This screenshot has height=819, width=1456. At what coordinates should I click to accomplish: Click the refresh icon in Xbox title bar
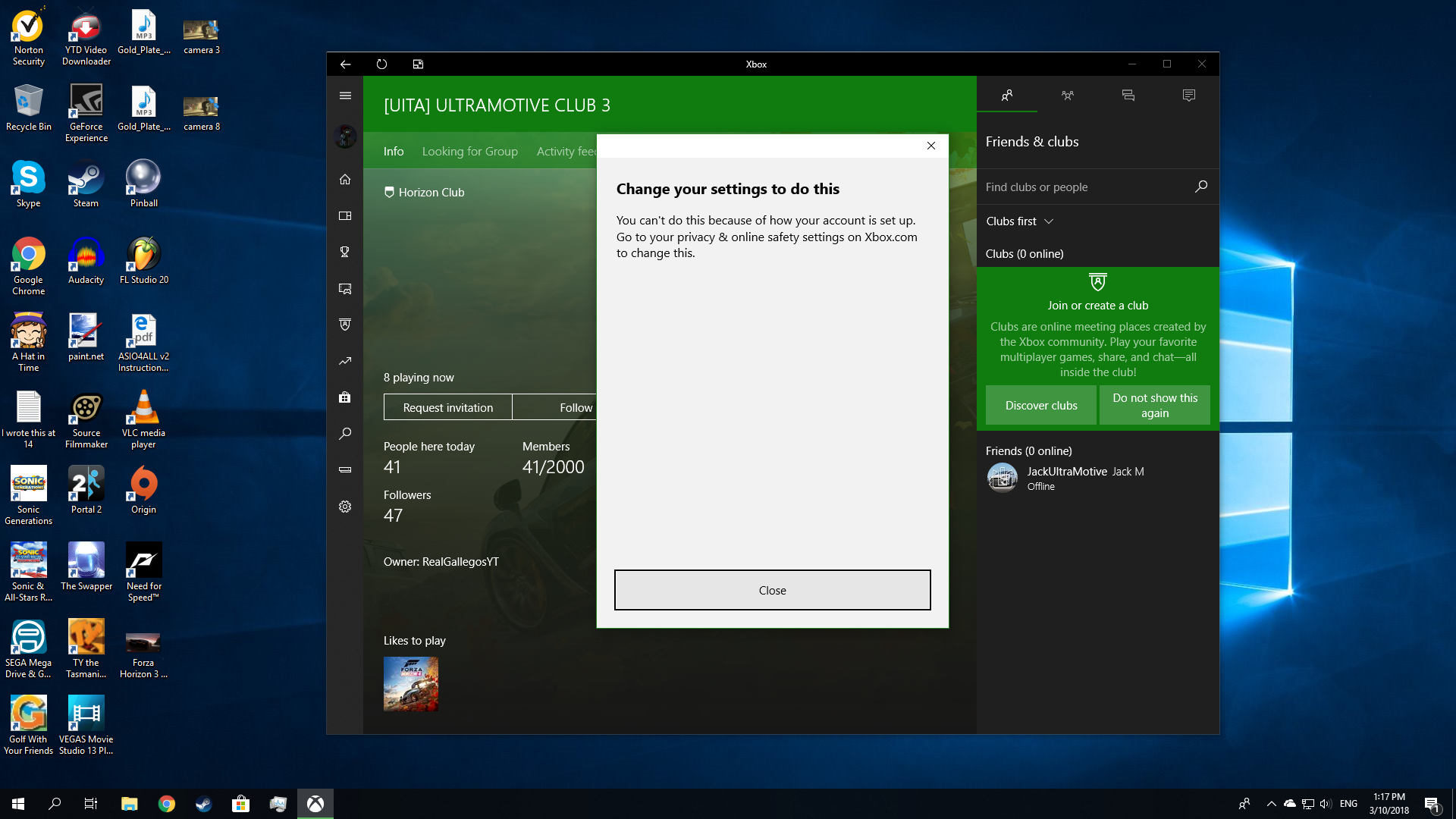point(381,64)
